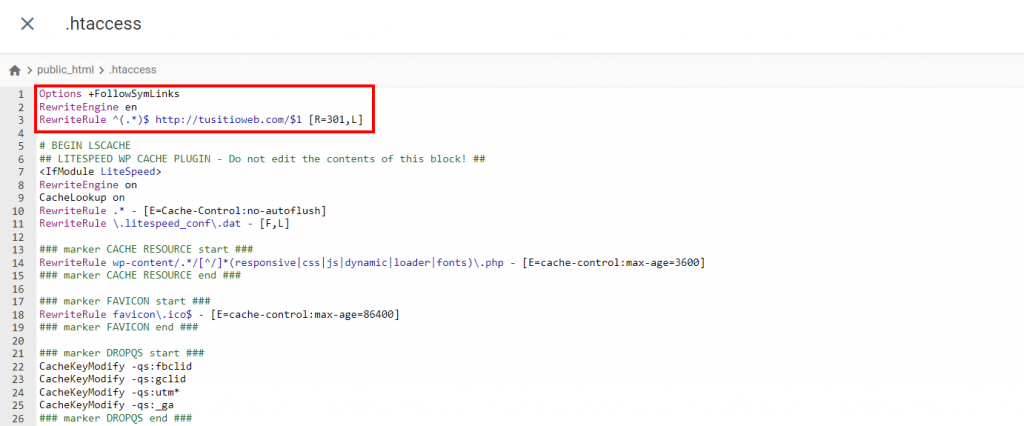Click the Cache-Control:no-autoflush rule
1024x426 pixels.
pyautogui.click(x=183, y=210)
